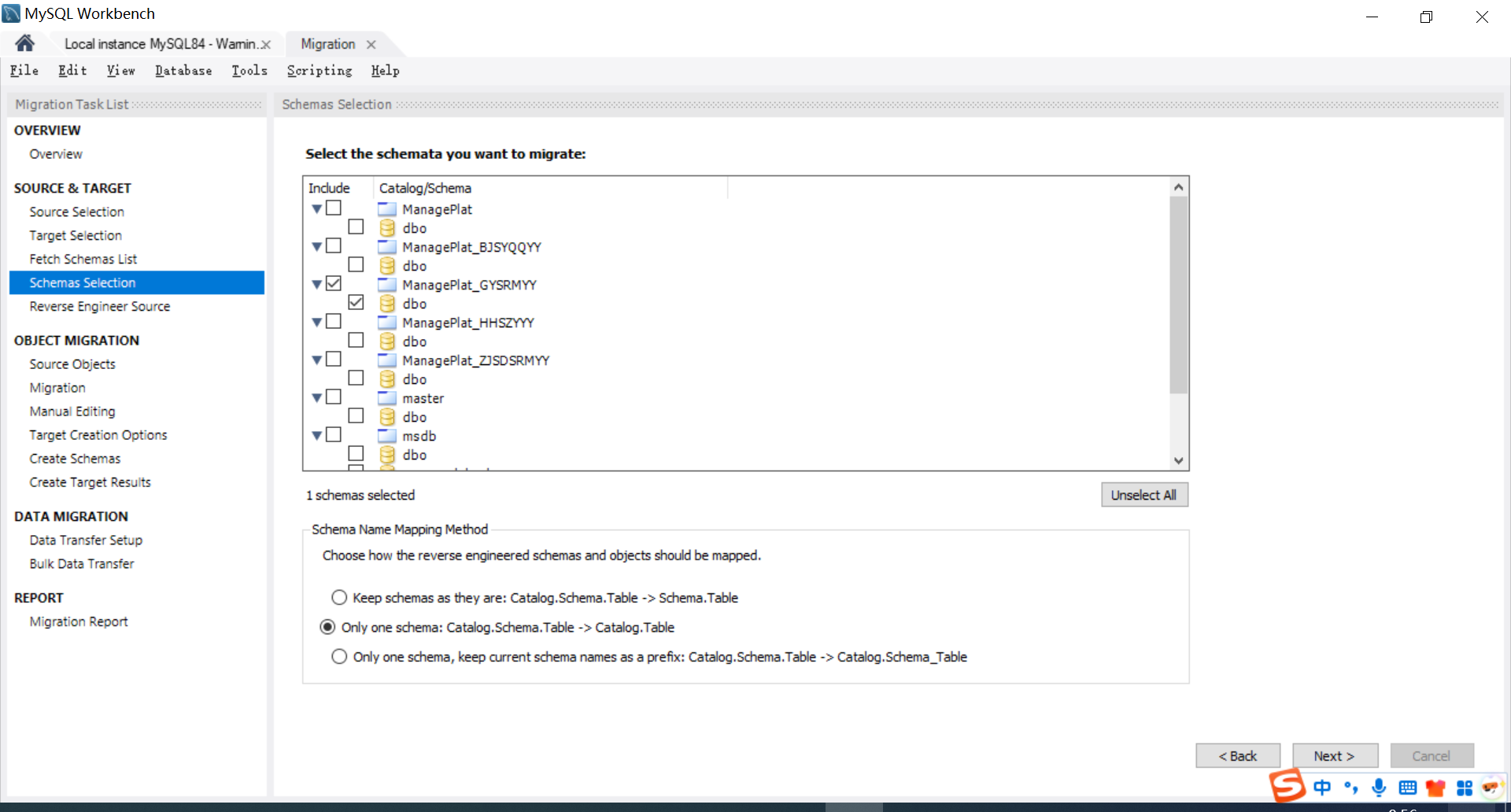Click dbo database icon under ManagePlat_GYSRMYY
The width and height of the screenshot is (1511, 812).
387,303
